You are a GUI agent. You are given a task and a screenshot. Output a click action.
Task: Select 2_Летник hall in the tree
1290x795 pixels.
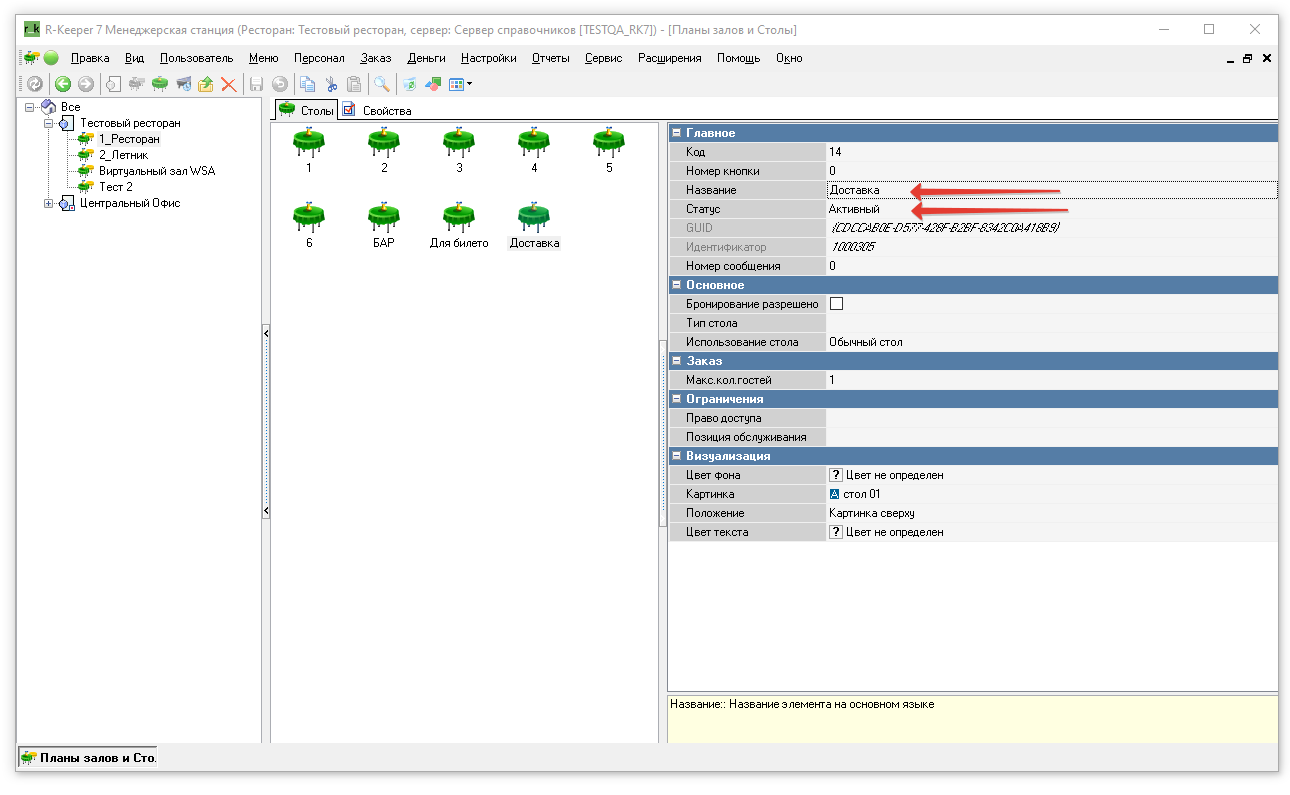[x=123, y=155]
